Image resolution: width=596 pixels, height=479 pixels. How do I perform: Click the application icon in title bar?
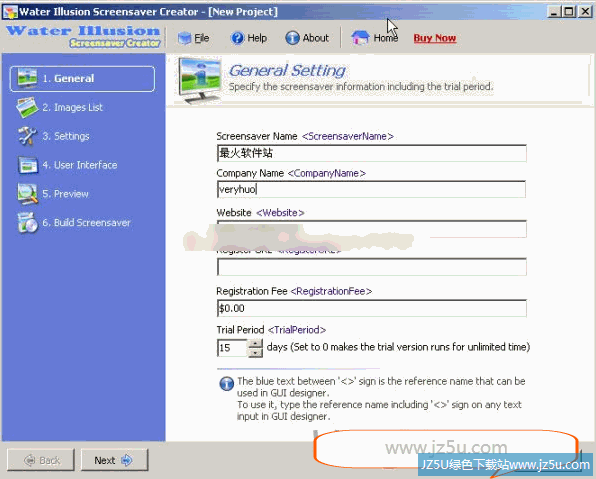pos(10,12)
